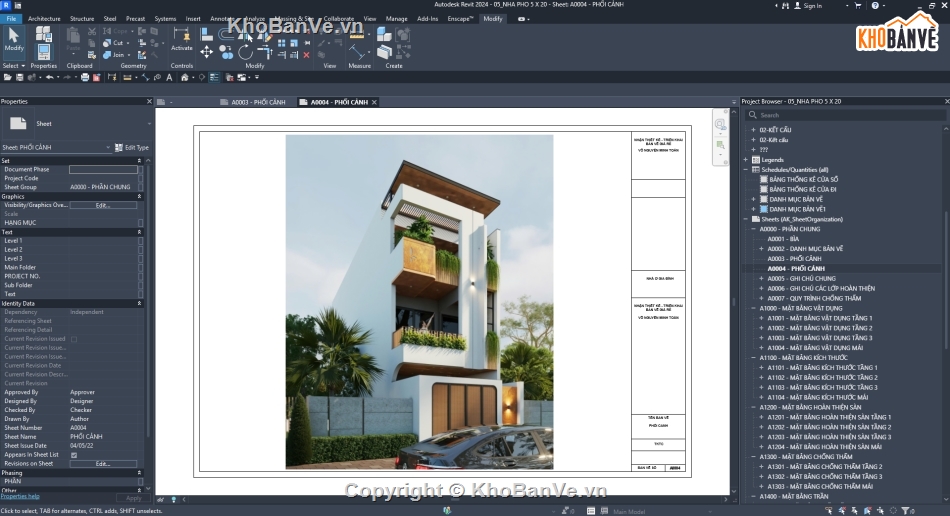Save project from quick access toolbar
This screenshot has width=950, height=516.
[x=19, y=78]
